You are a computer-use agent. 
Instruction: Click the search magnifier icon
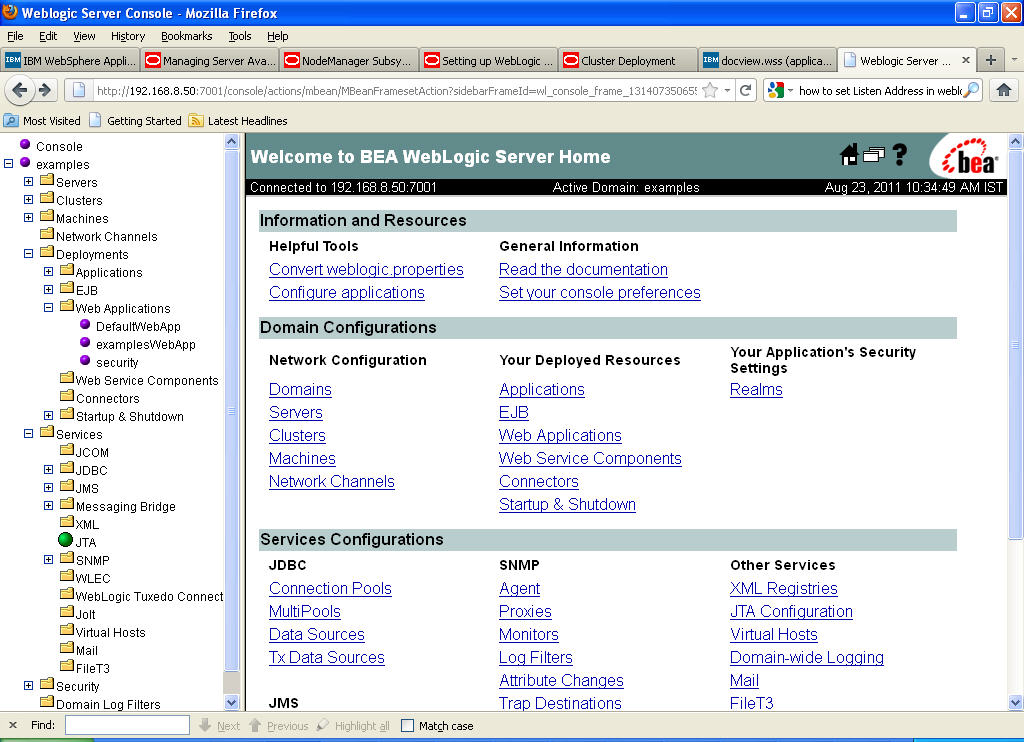pos(972,90)
